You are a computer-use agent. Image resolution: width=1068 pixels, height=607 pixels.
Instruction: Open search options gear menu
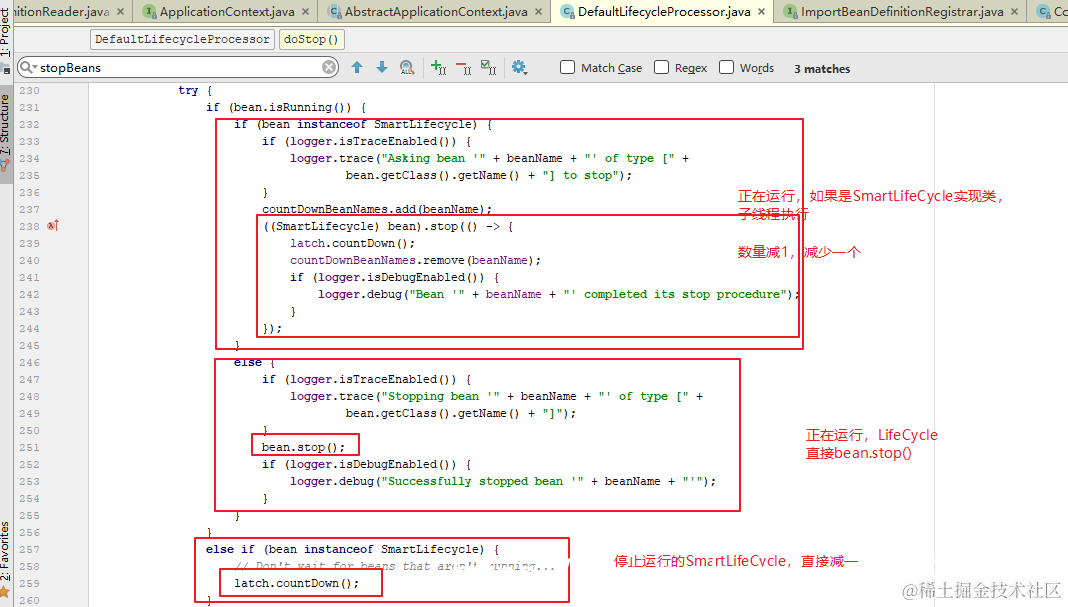[x=519, y=67]
